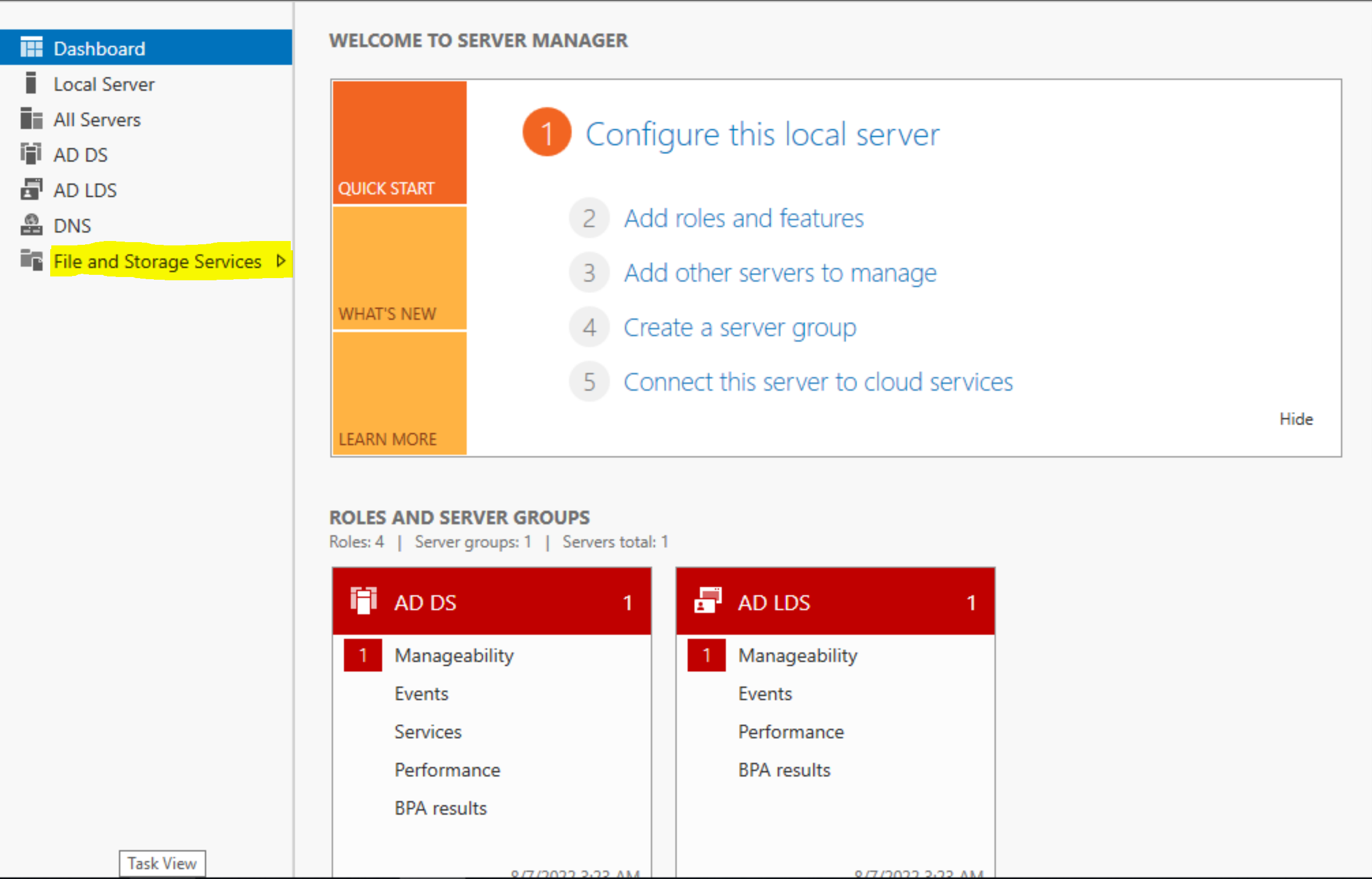This screenshot has width=1372, height=879.
Task: Open File and Storage Services page
Action: coord(158,261)
